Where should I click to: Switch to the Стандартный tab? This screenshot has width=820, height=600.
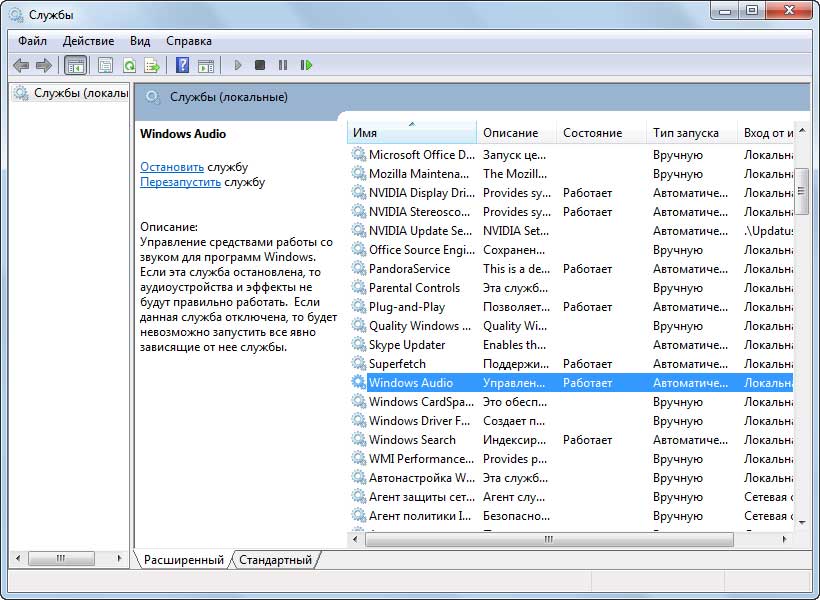click(275, 560)
